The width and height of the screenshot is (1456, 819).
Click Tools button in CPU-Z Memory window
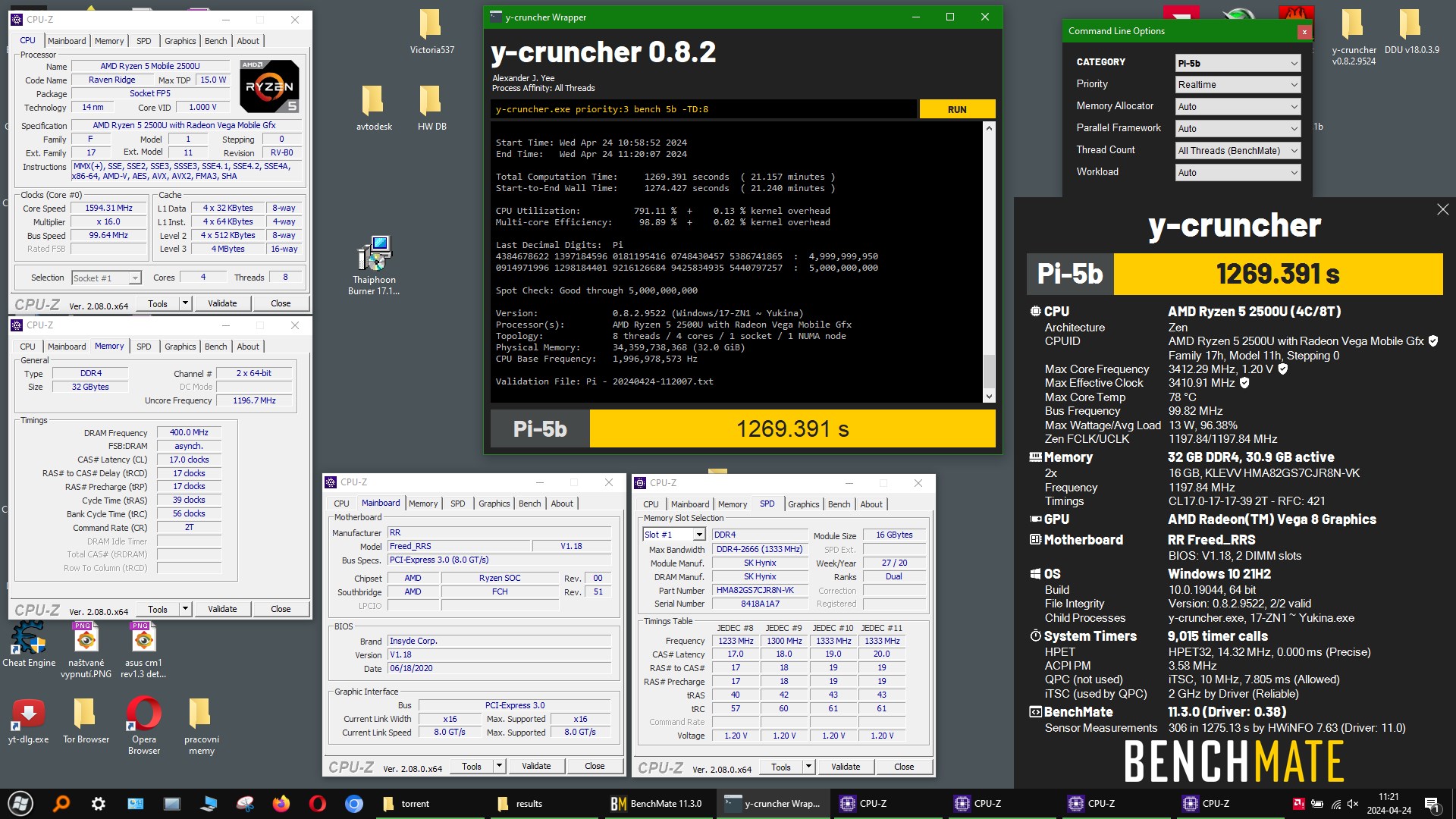[x=158, y=609]
